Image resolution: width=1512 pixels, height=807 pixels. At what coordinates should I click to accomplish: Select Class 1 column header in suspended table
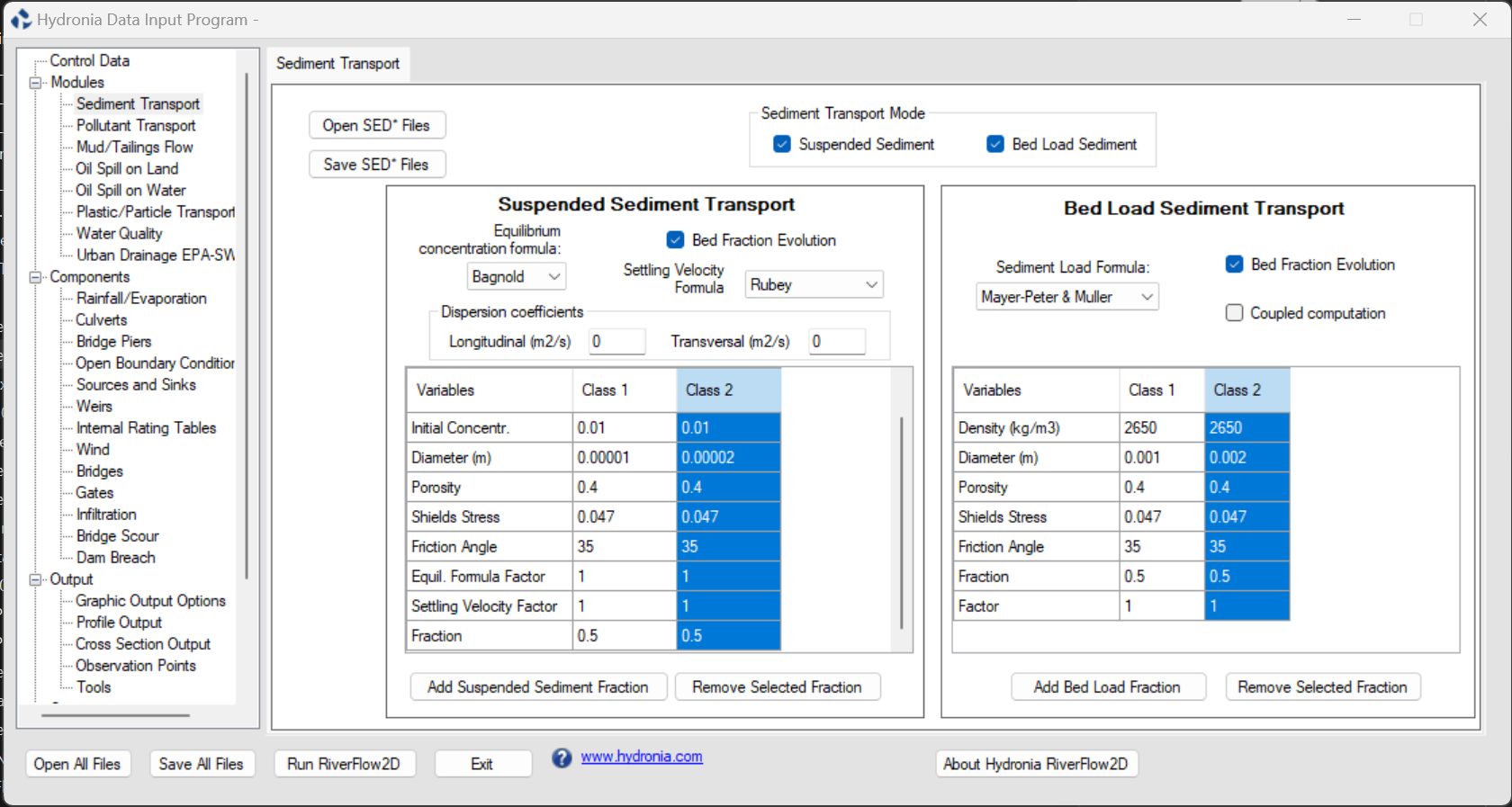[x=625, y=390]
